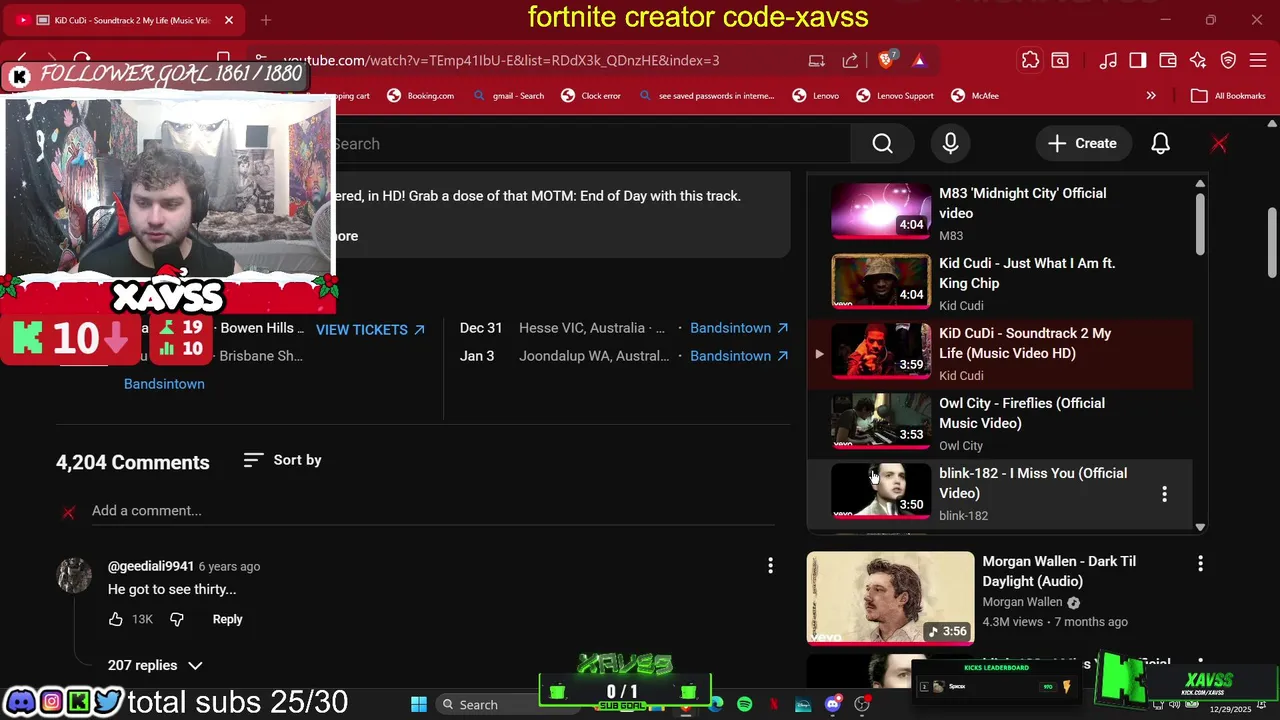
Task: Open the @geediali9941 comment options menu
Action: (770, 566)
